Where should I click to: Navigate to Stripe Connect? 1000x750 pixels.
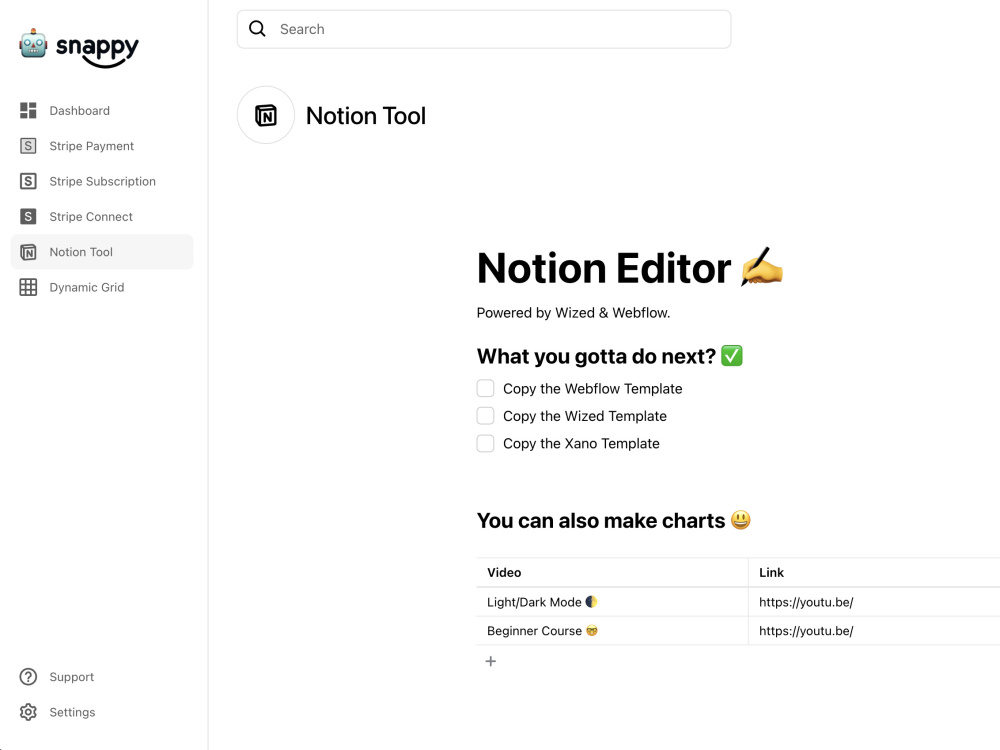[x=102, y=217]
